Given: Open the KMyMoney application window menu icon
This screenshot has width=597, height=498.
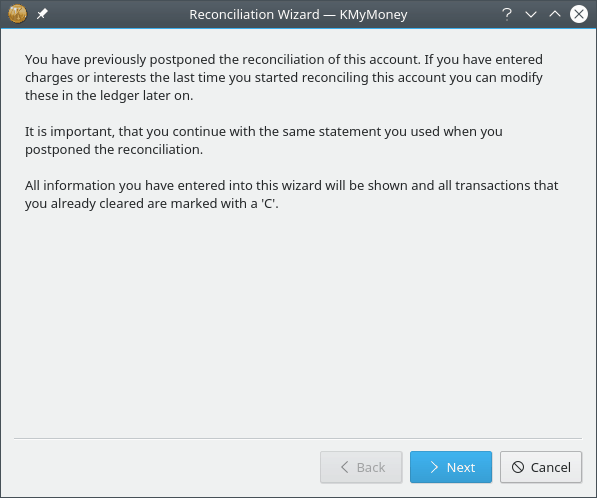Looking at the screenshot, I should [x=18, y=14].
